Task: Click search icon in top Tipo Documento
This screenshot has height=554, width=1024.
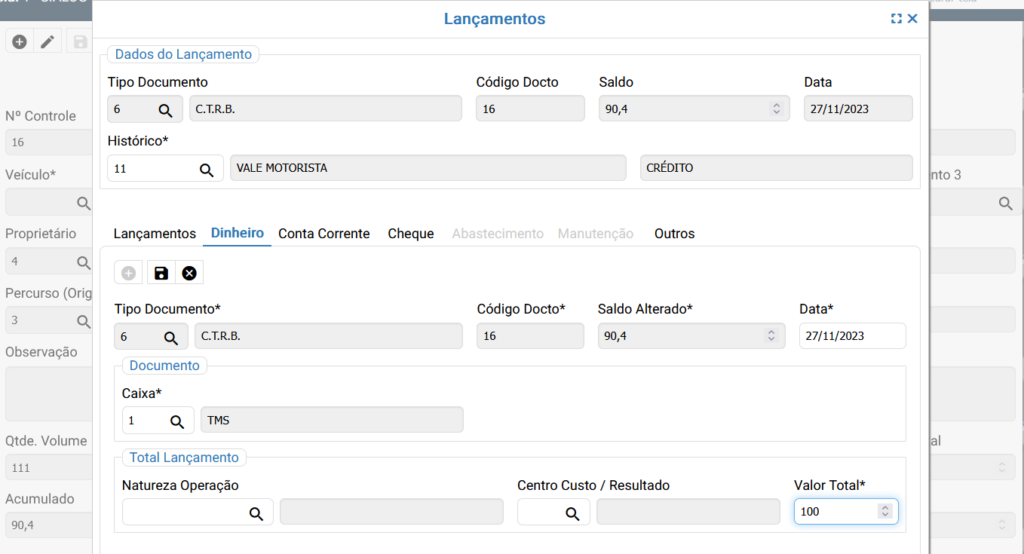Action: coord(165,109)
